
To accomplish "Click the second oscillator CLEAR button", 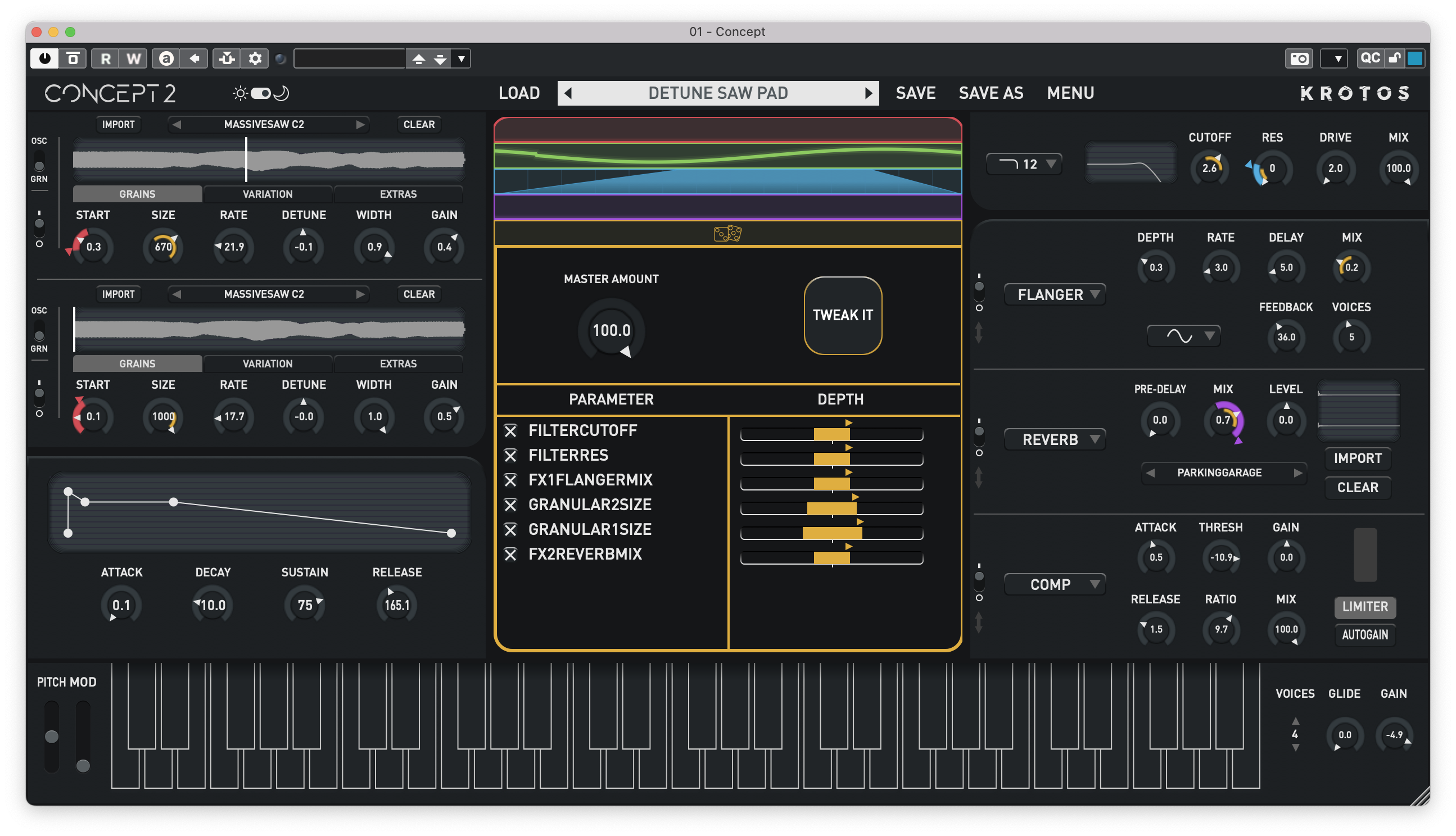I will pyautogui.click(x=419, y=294).
